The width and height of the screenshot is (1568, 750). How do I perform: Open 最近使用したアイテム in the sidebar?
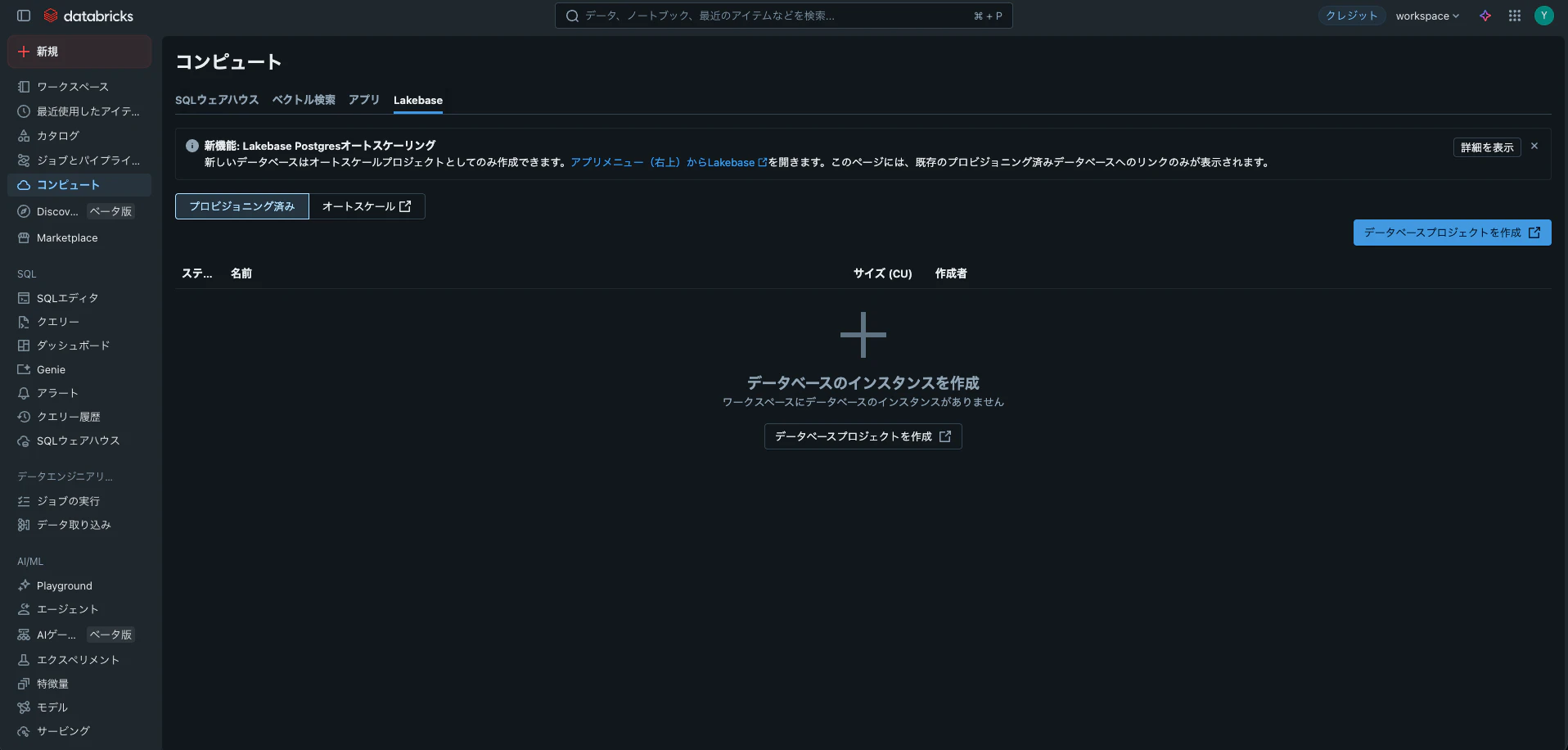[x=79, y=111]
